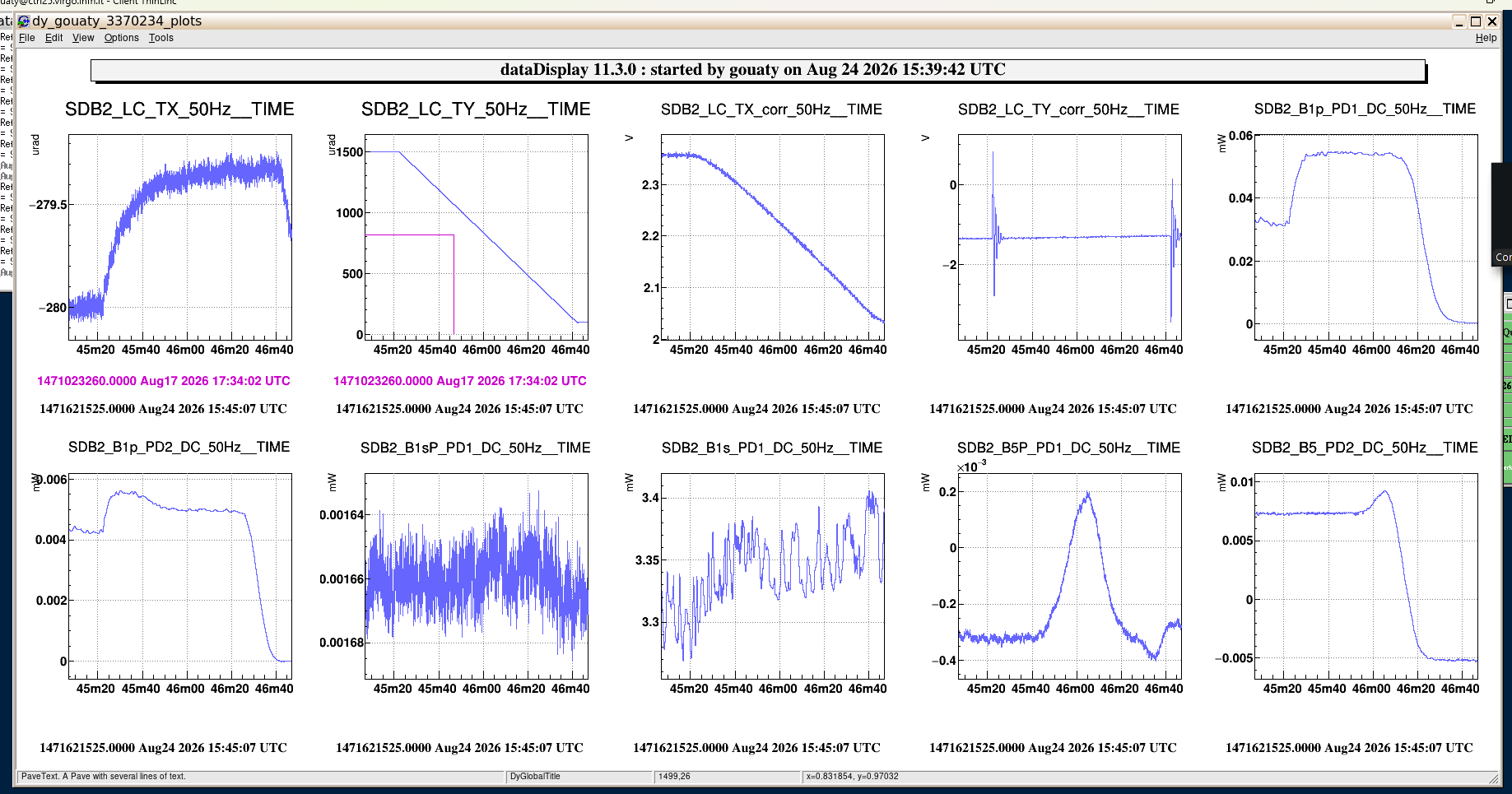Open the Edit menu
The image size is (1512, 794).
(54, 38)
